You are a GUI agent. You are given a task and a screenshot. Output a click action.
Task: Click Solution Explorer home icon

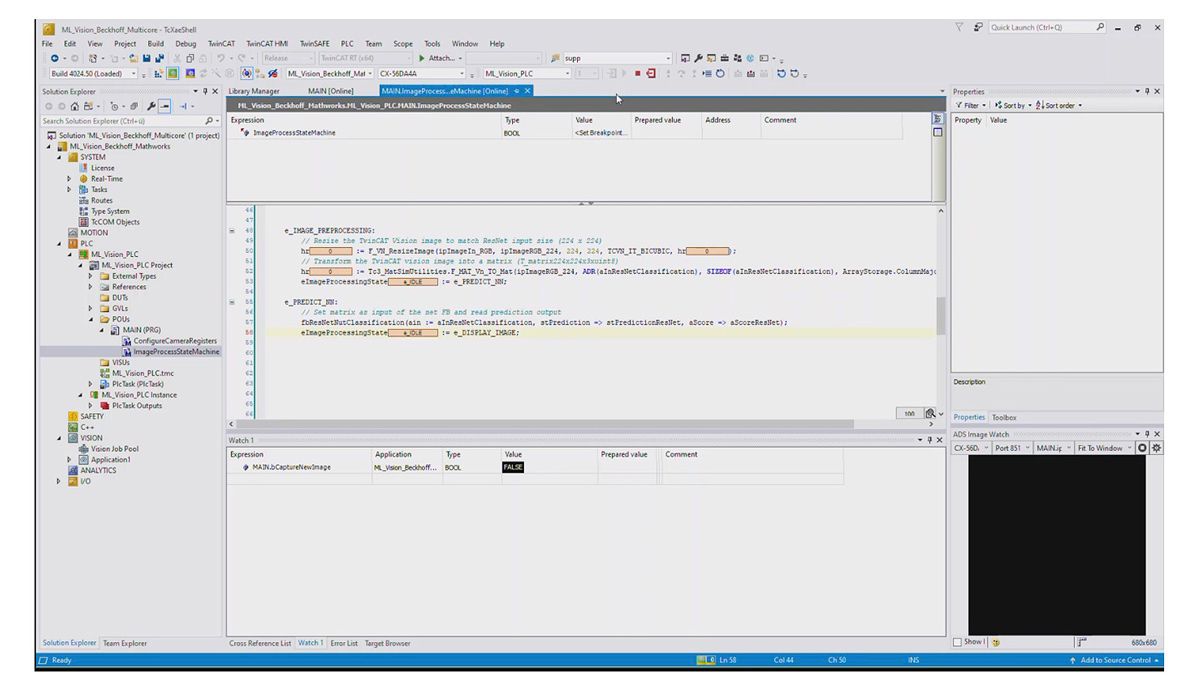76,106
